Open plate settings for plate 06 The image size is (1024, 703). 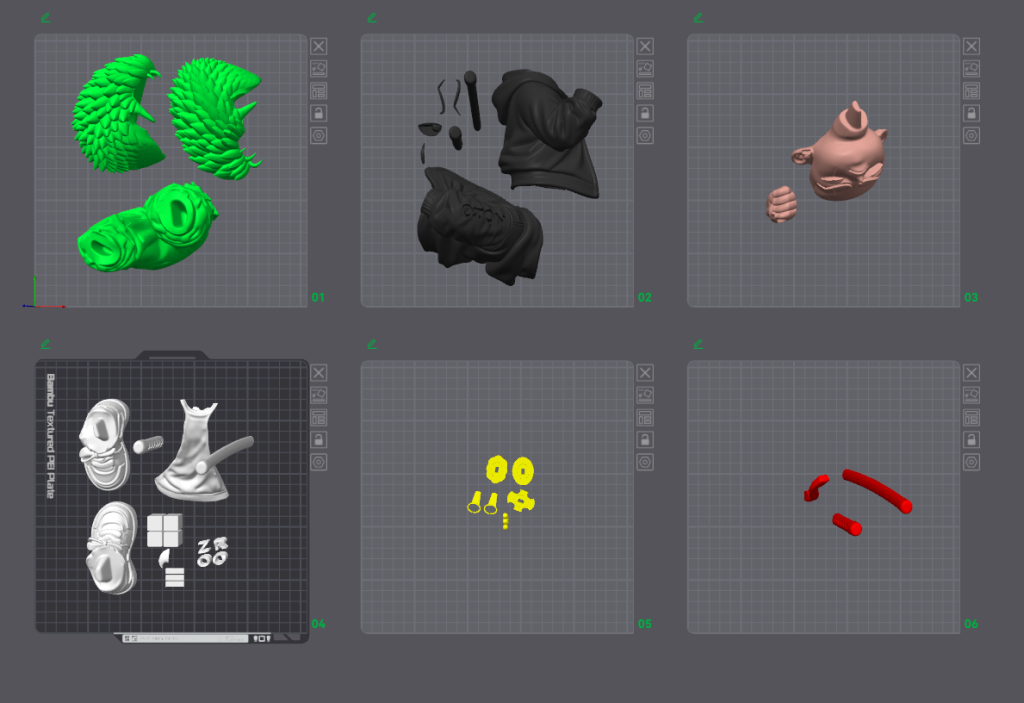[971, 463]
